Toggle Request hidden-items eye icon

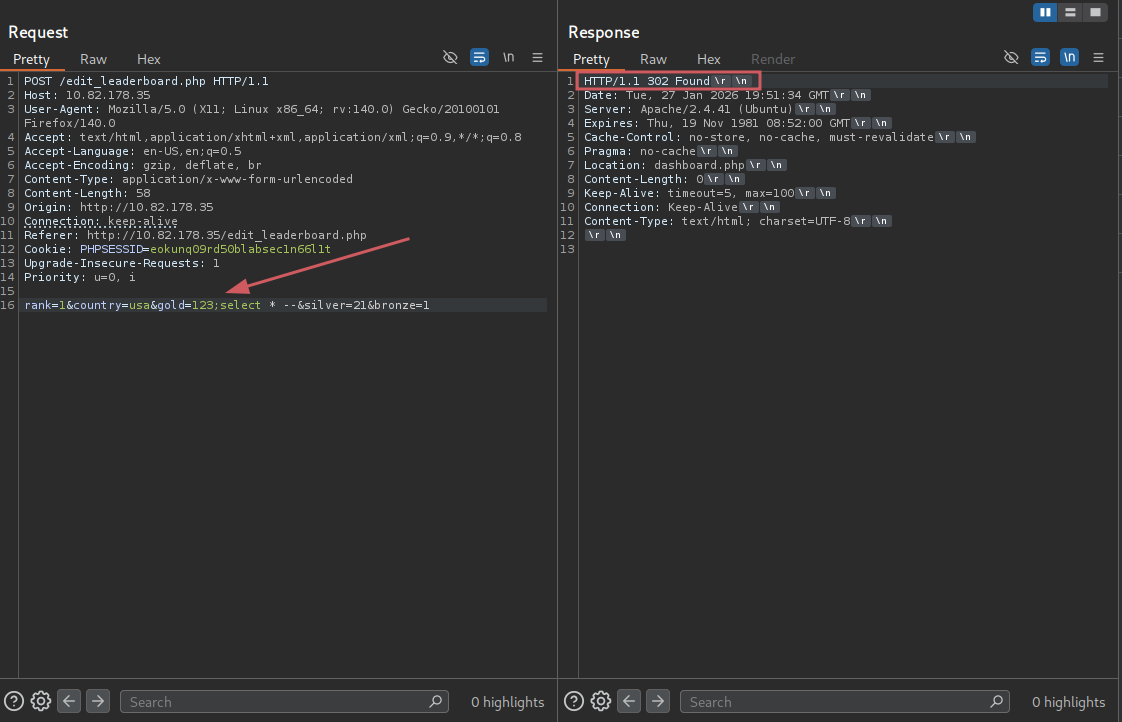pyautogui.click(x=450, y=58)
